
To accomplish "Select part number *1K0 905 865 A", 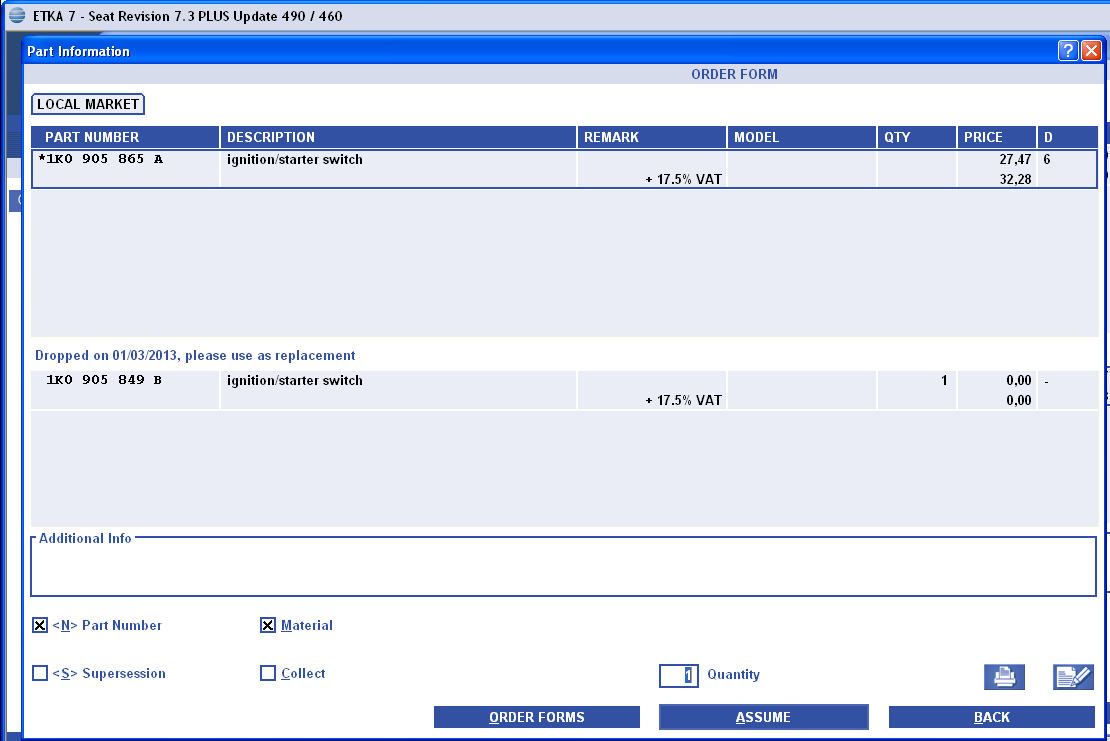I will [101, 159].
